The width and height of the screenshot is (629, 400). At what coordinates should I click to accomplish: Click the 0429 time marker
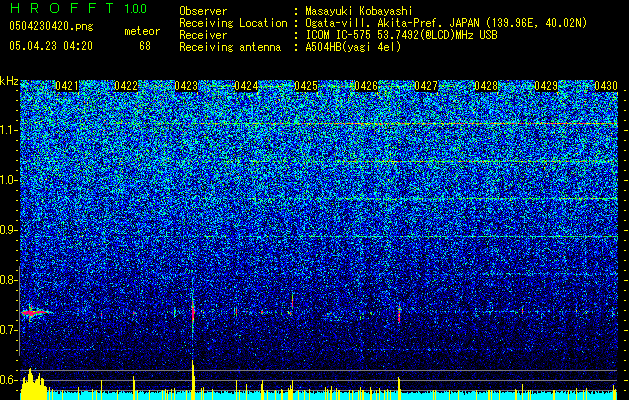tap(546, 86)
